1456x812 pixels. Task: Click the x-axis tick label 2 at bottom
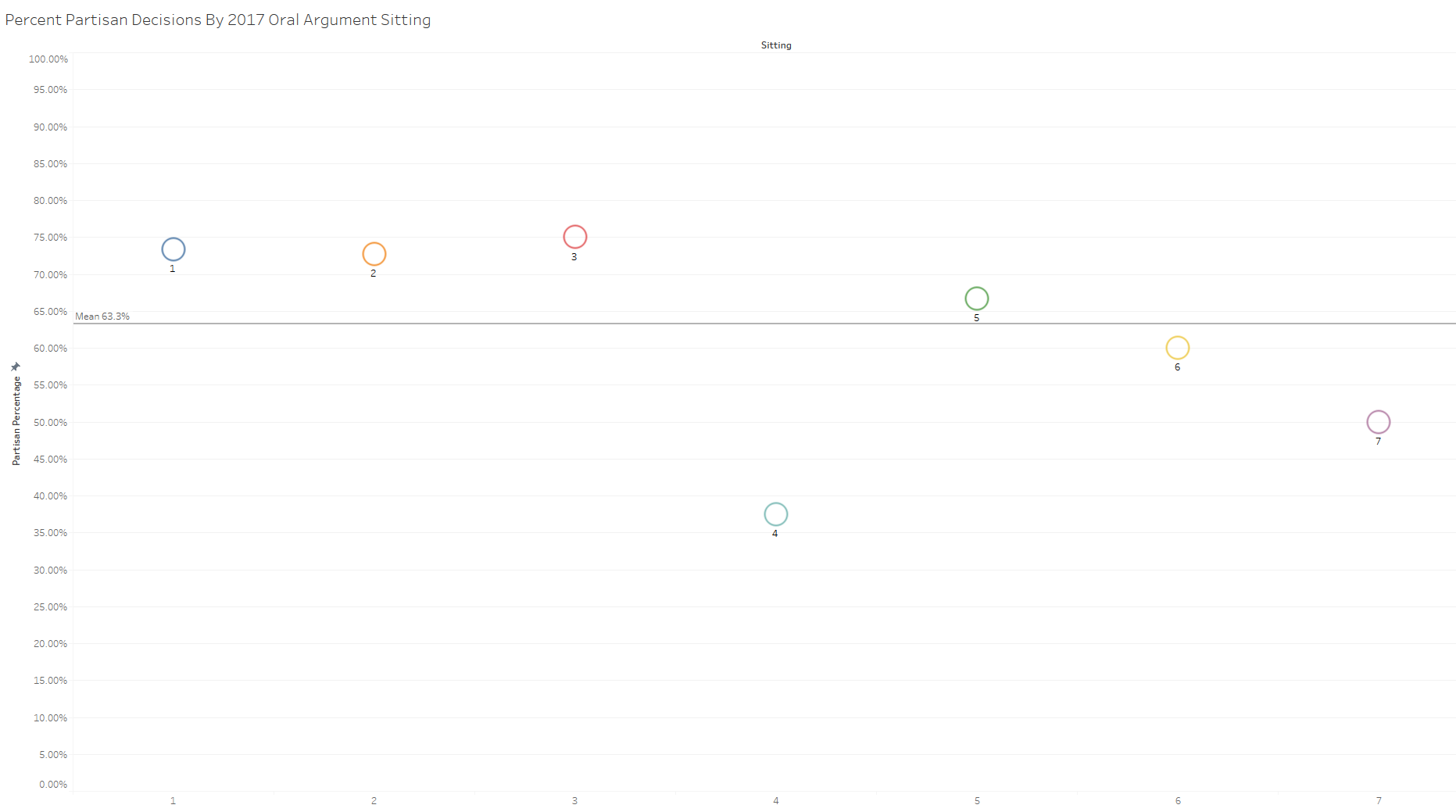click(x=374, y=801)
